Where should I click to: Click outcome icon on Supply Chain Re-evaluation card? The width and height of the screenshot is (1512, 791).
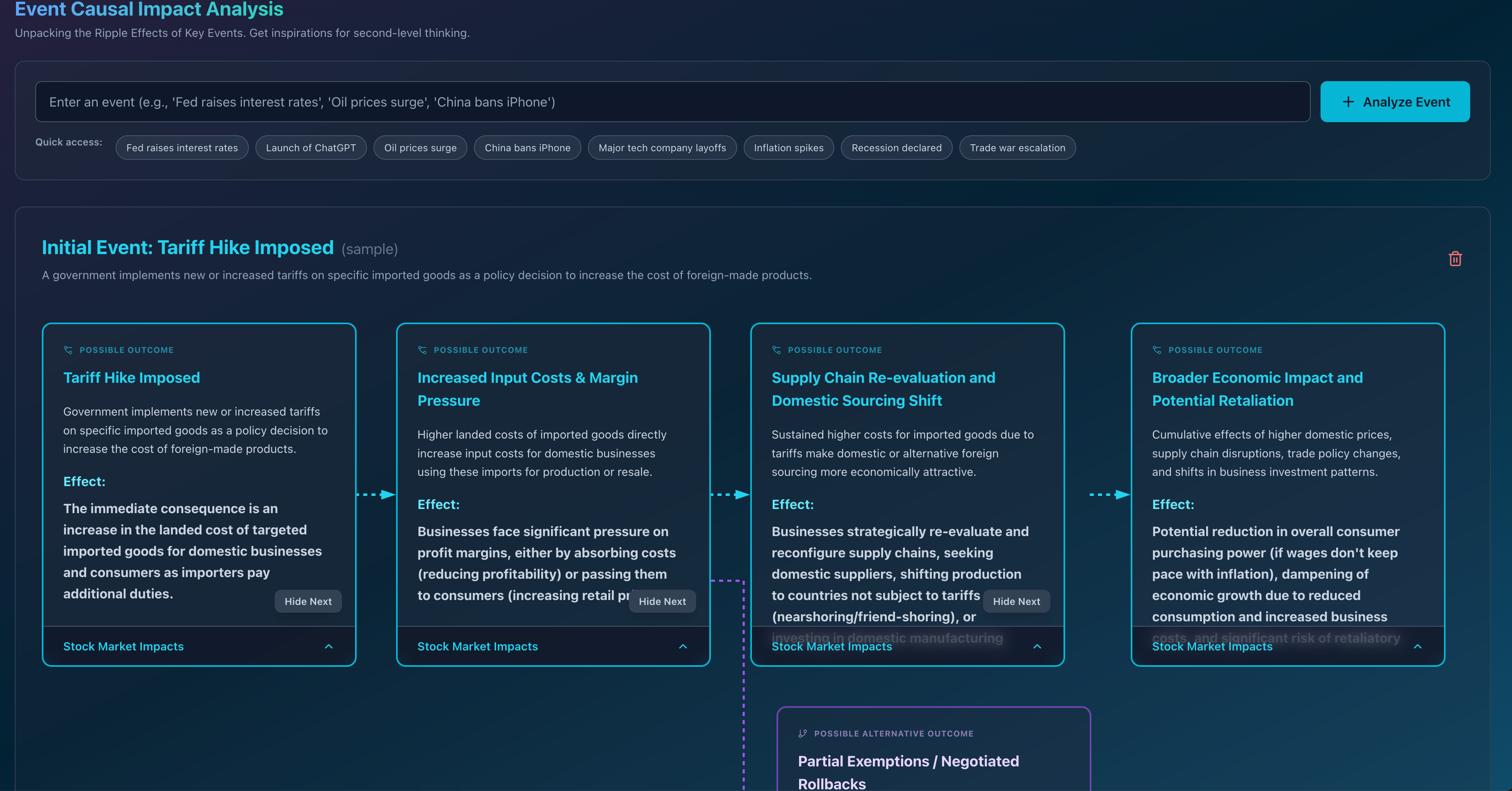click(x=776, y=350)
